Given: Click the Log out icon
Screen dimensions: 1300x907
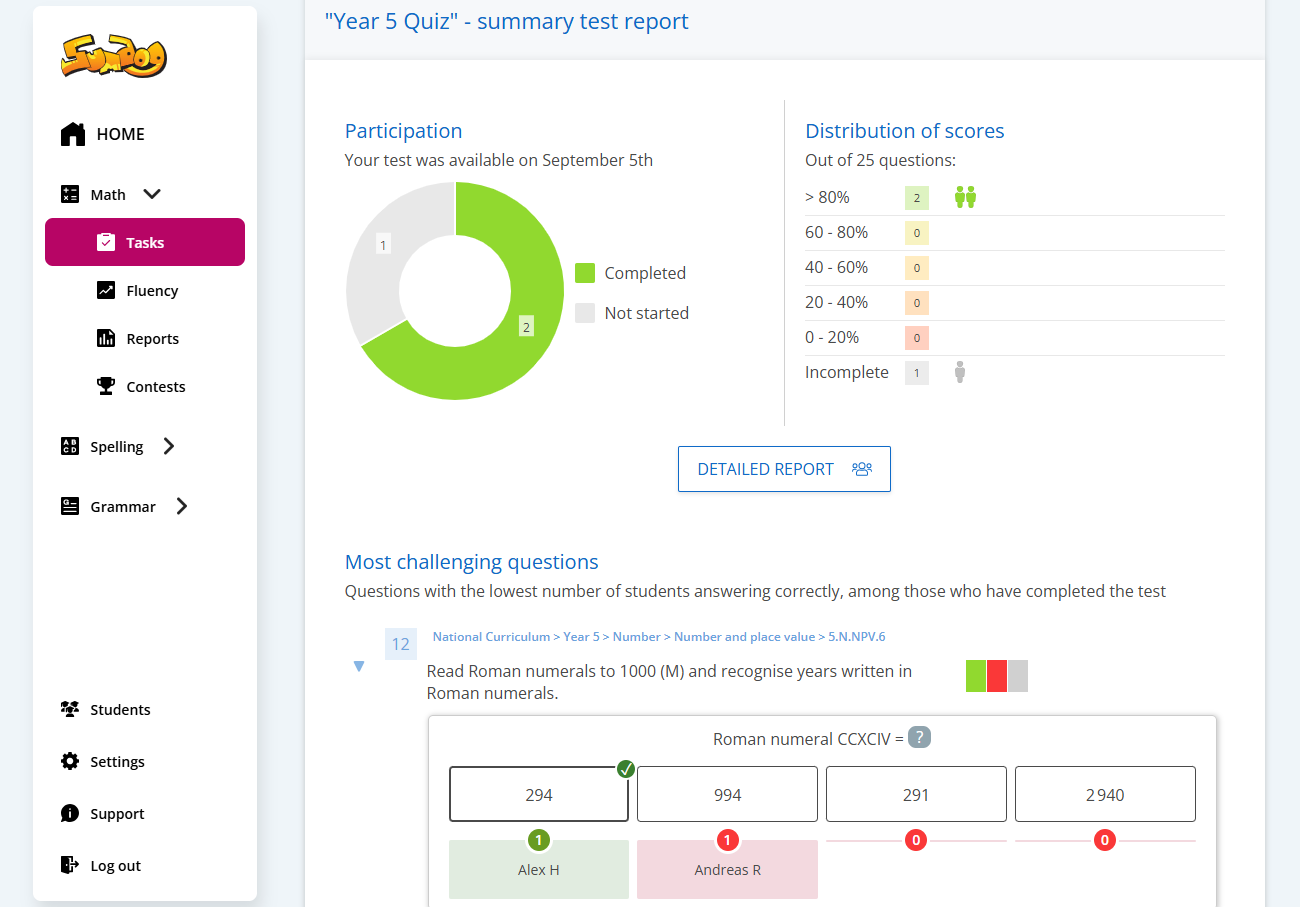Looking at the screenshot, I should 70,866.
